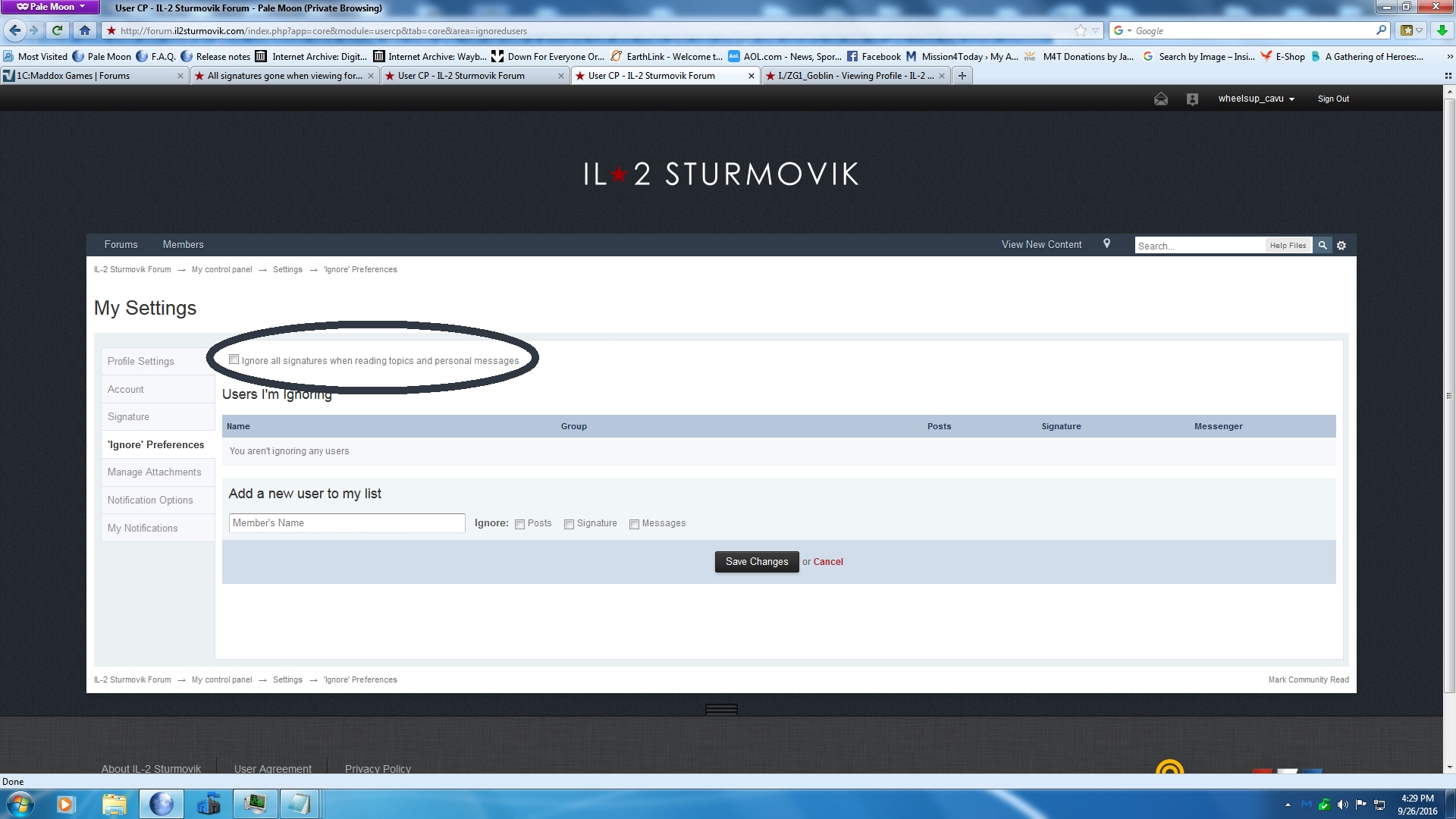Click the Home toolbar icon
This screenshot has height=819, width=1456.
(x=85, y=30)
